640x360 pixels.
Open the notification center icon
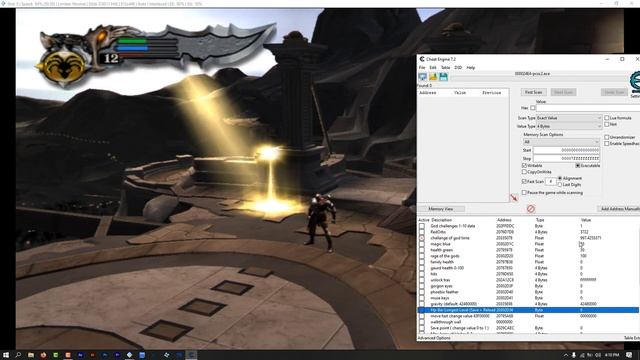629,355
